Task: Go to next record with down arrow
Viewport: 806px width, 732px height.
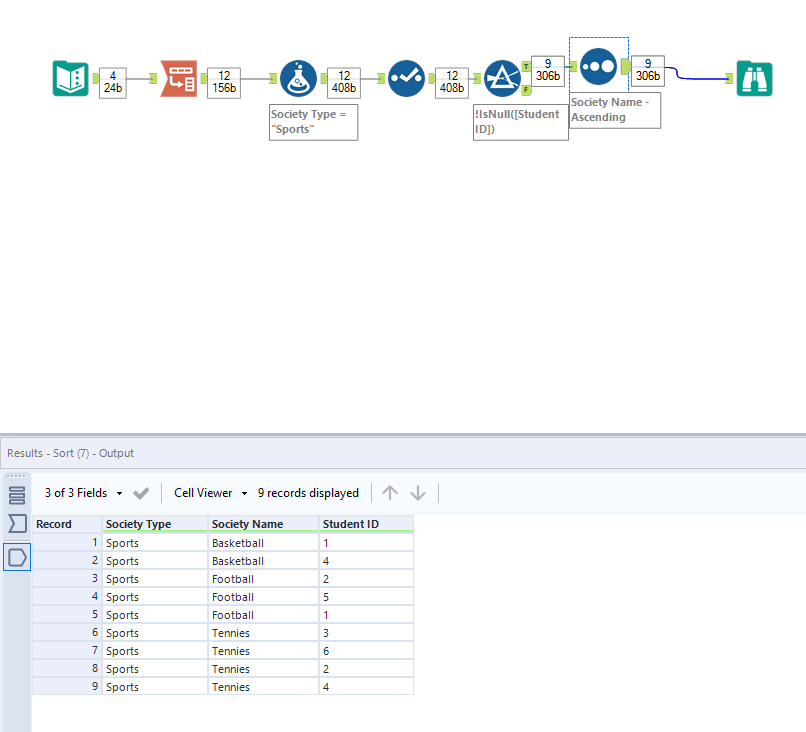Action: pos(418,493)
